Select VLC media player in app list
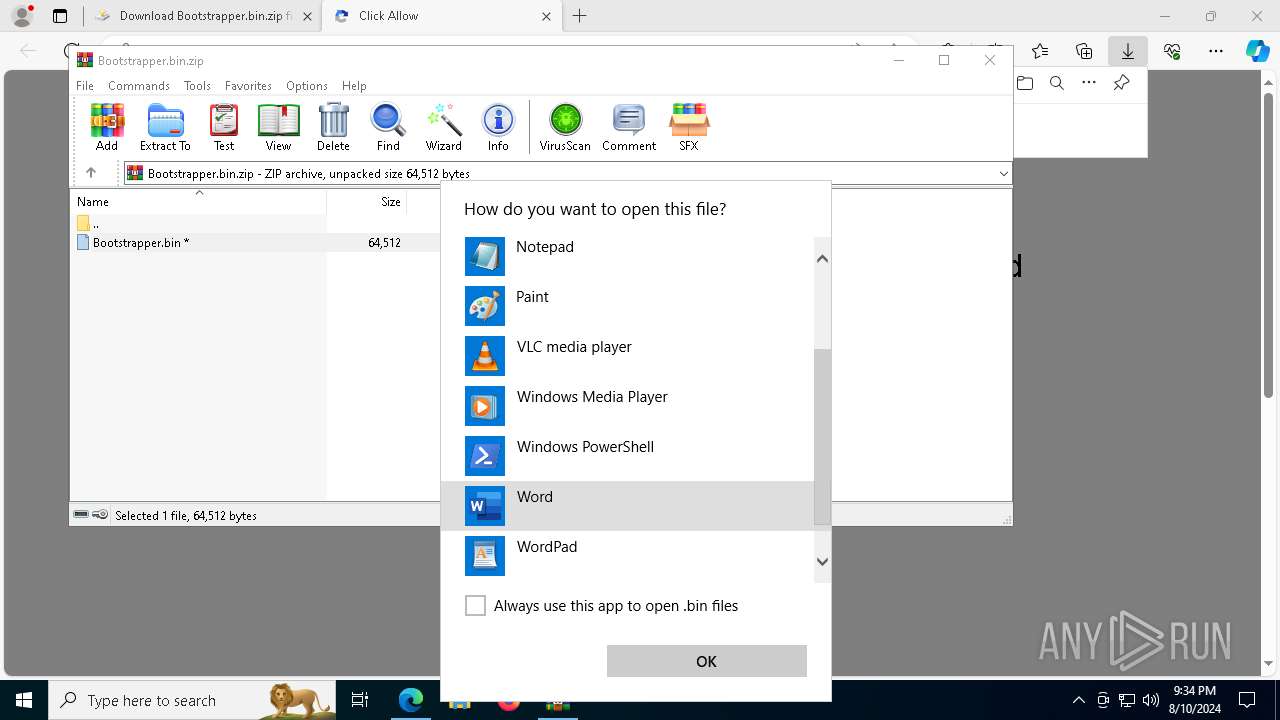 tap(627, 356)
